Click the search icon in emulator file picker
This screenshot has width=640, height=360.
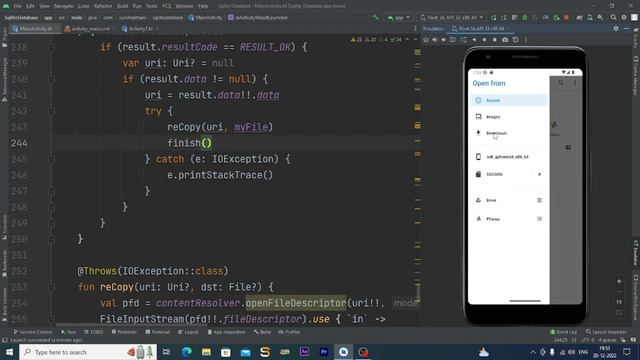point(561,83)
